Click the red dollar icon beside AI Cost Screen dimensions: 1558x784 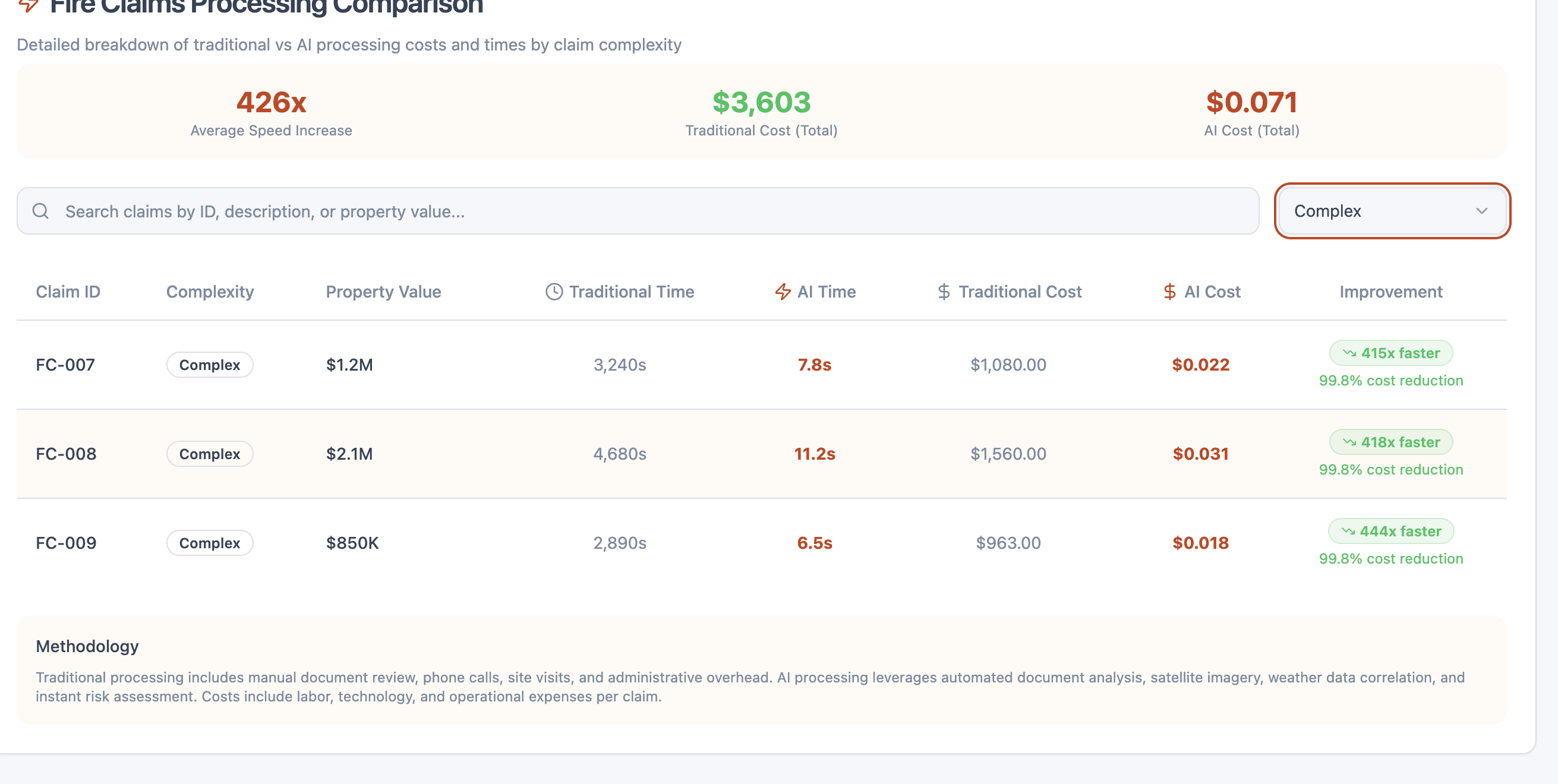click(x=1169, y=292)
